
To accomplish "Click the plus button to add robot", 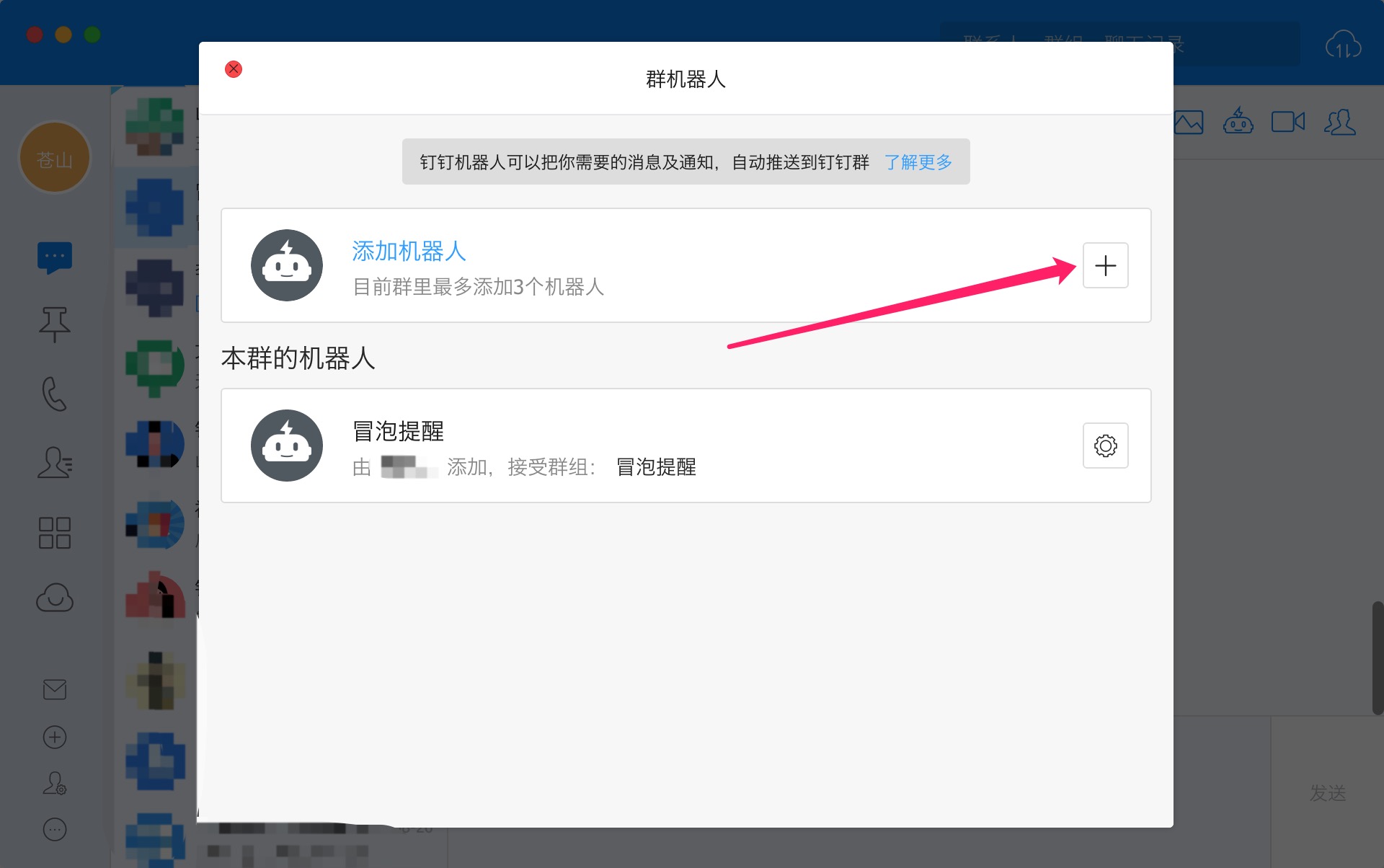I will [x=1105, y=265].
